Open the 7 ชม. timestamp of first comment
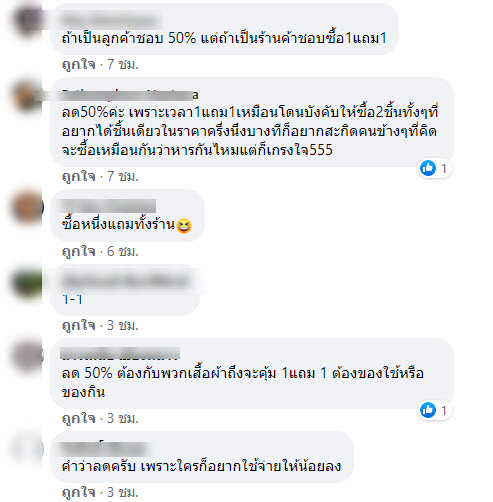 (122, 64)
